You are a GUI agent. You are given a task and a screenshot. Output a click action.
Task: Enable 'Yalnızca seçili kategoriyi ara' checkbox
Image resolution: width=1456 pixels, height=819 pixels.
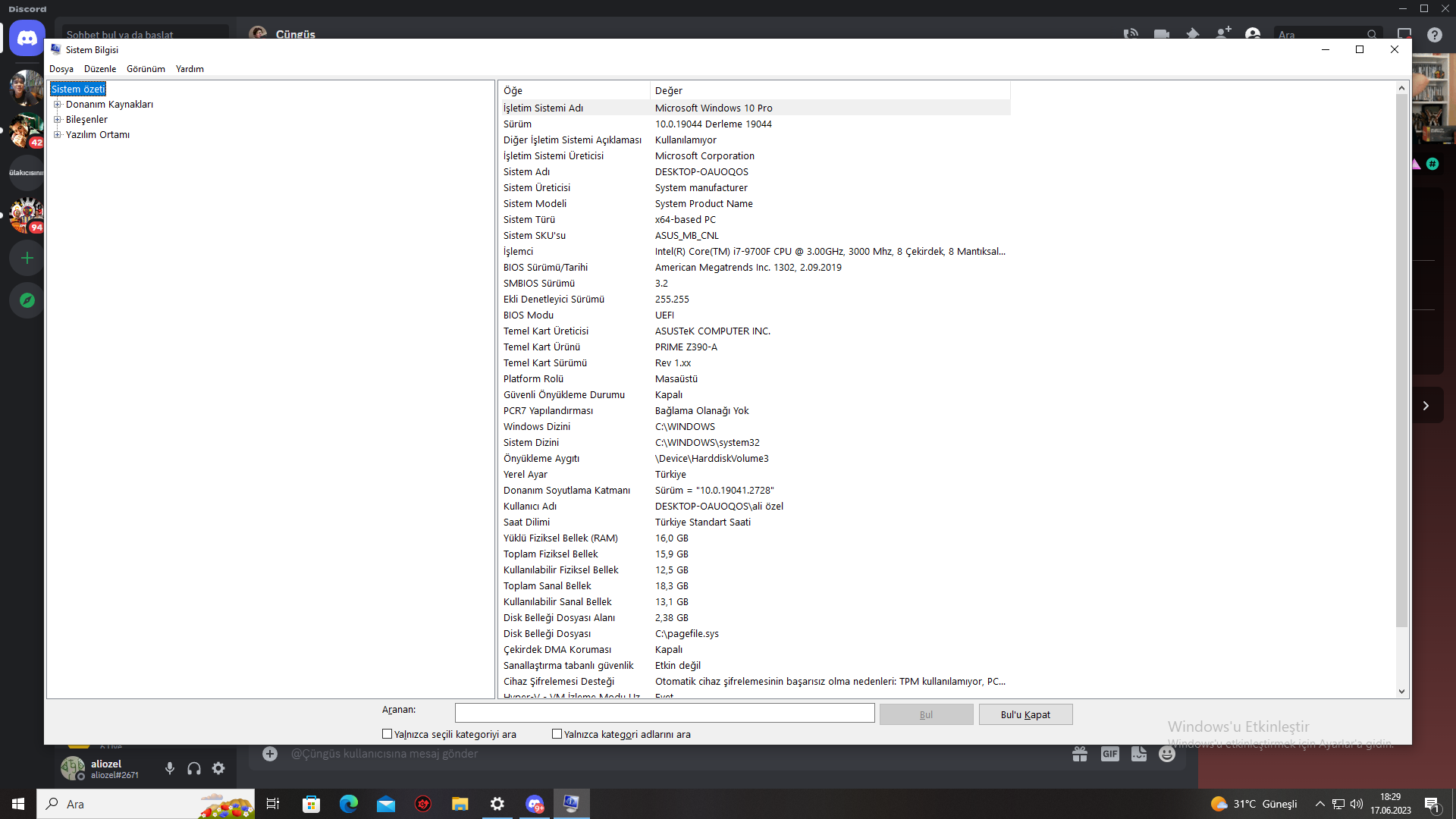388,733
